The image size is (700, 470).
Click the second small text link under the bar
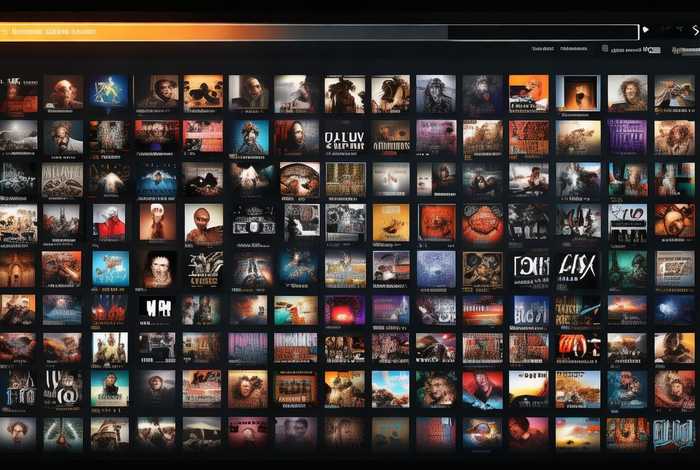tap(574, 48)
